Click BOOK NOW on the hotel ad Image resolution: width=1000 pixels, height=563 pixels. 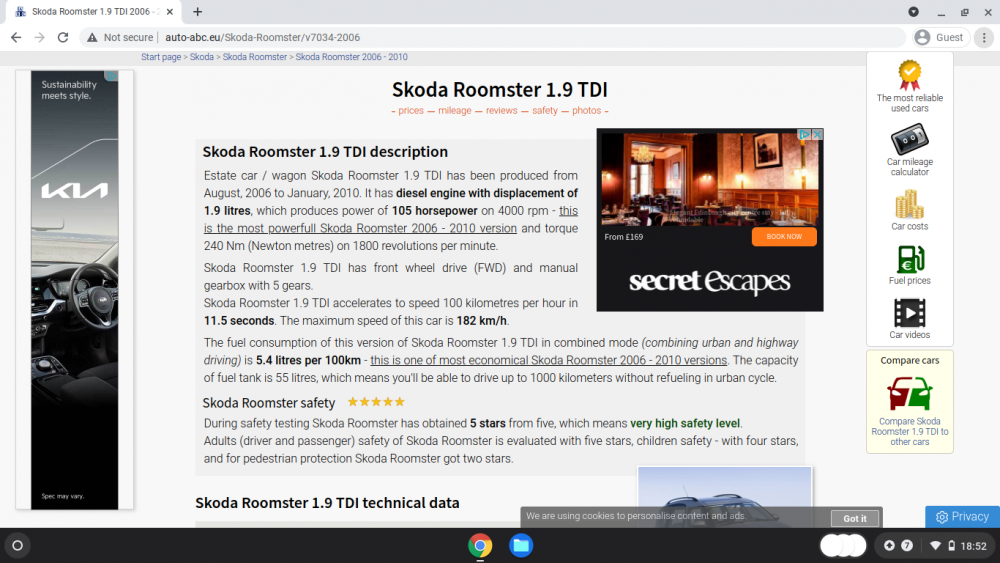[x=784, y=237]
